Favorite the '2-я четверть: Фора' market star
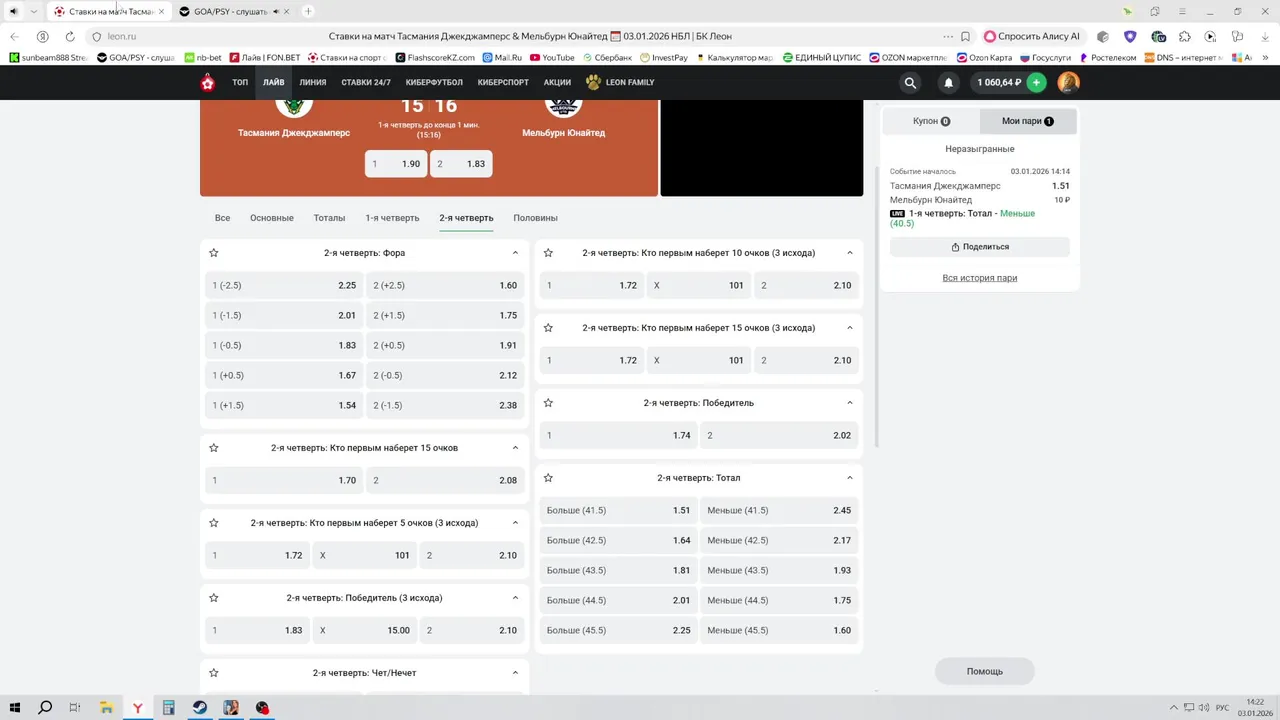1280x720 pixels. (214, 253)
